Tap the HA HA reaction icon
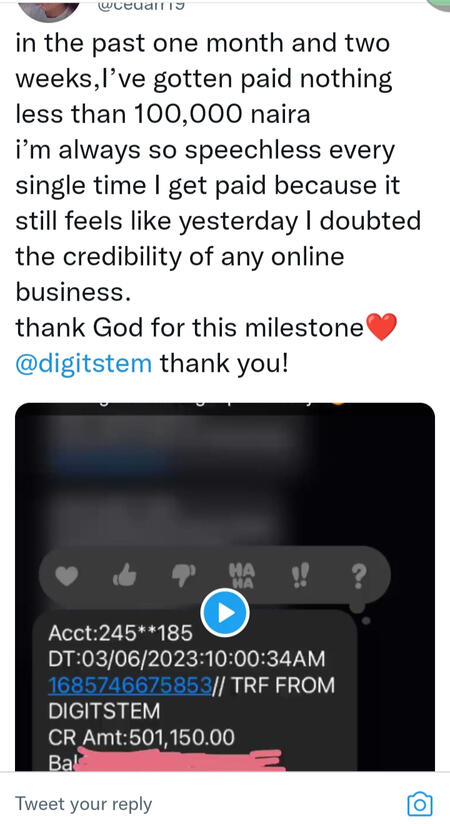 [242, 576]
